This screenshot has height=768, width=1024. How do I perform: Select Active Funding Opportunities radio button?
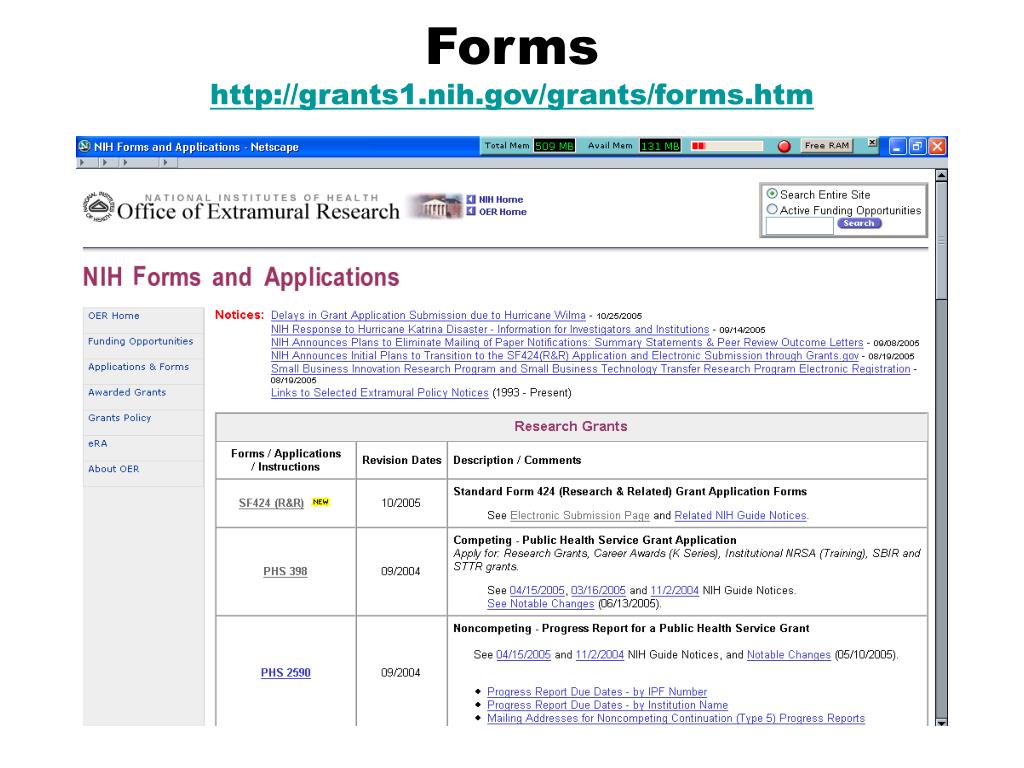tap(772, 210)
